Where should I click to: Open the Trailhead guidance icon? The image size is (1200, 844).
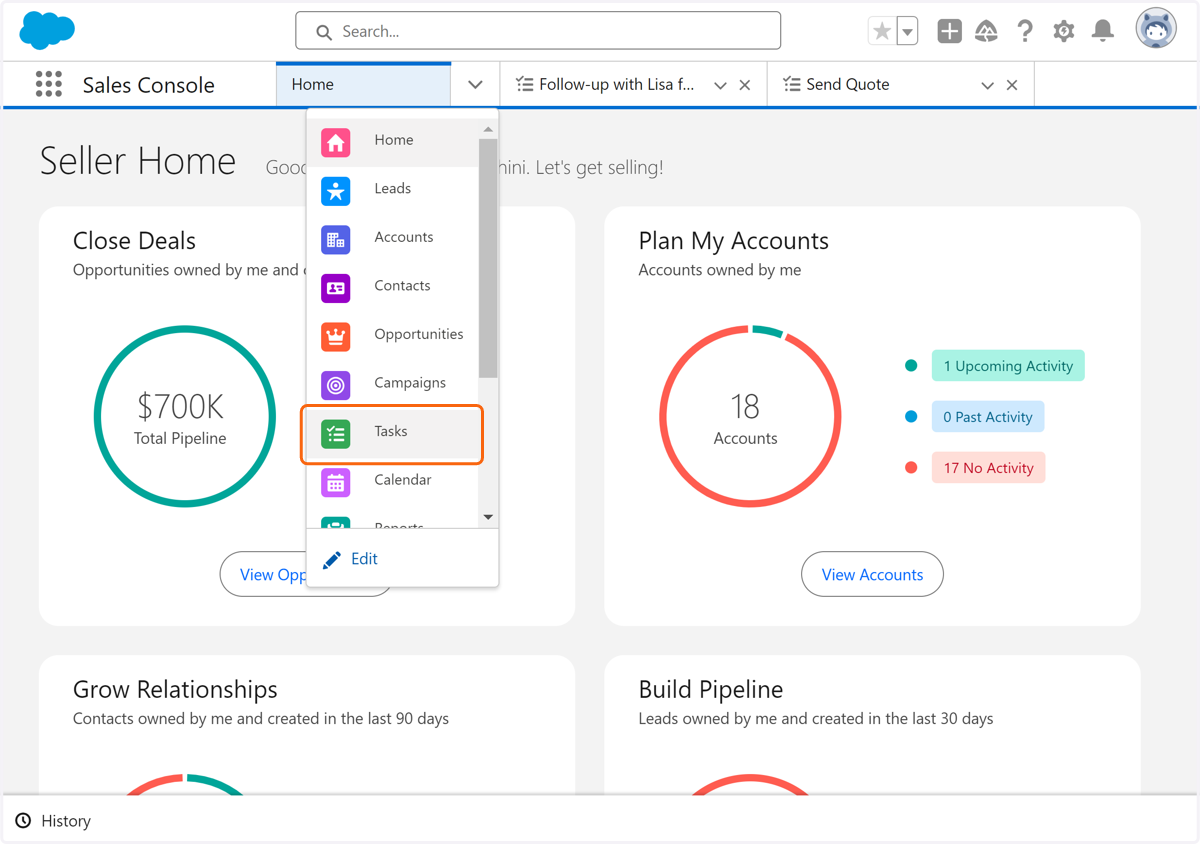pyautogui.click(x=987, y=31)
